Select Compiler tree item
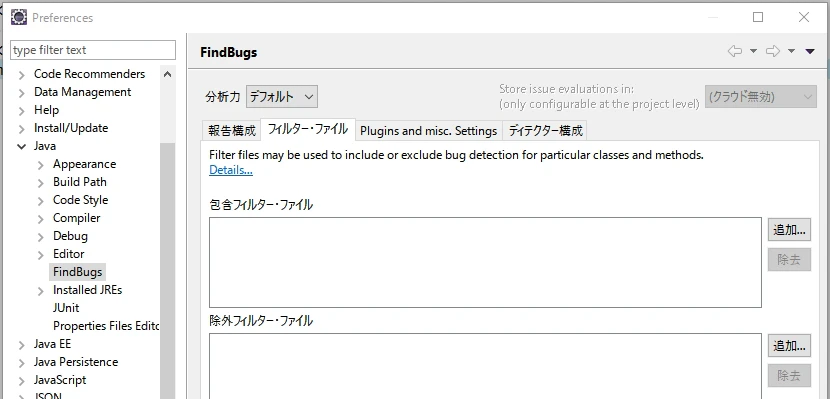This screenshot has height=399, width=830. (x=76, y=218)
